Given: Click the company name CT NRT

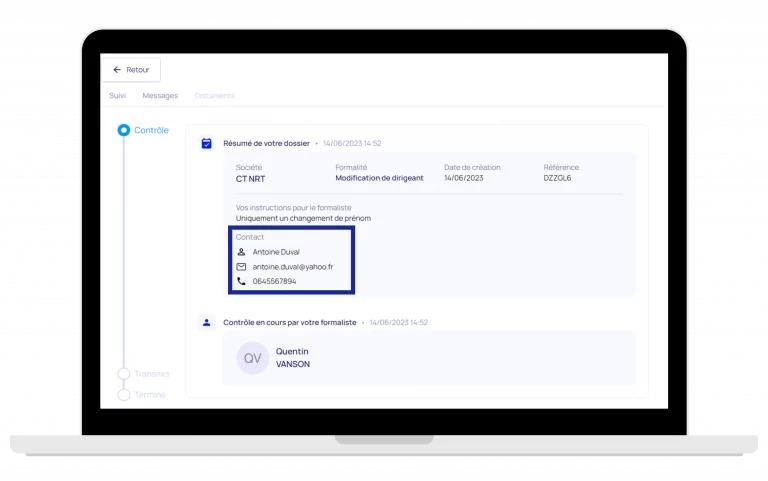Looking at the screenshot, I should (250, 178).
